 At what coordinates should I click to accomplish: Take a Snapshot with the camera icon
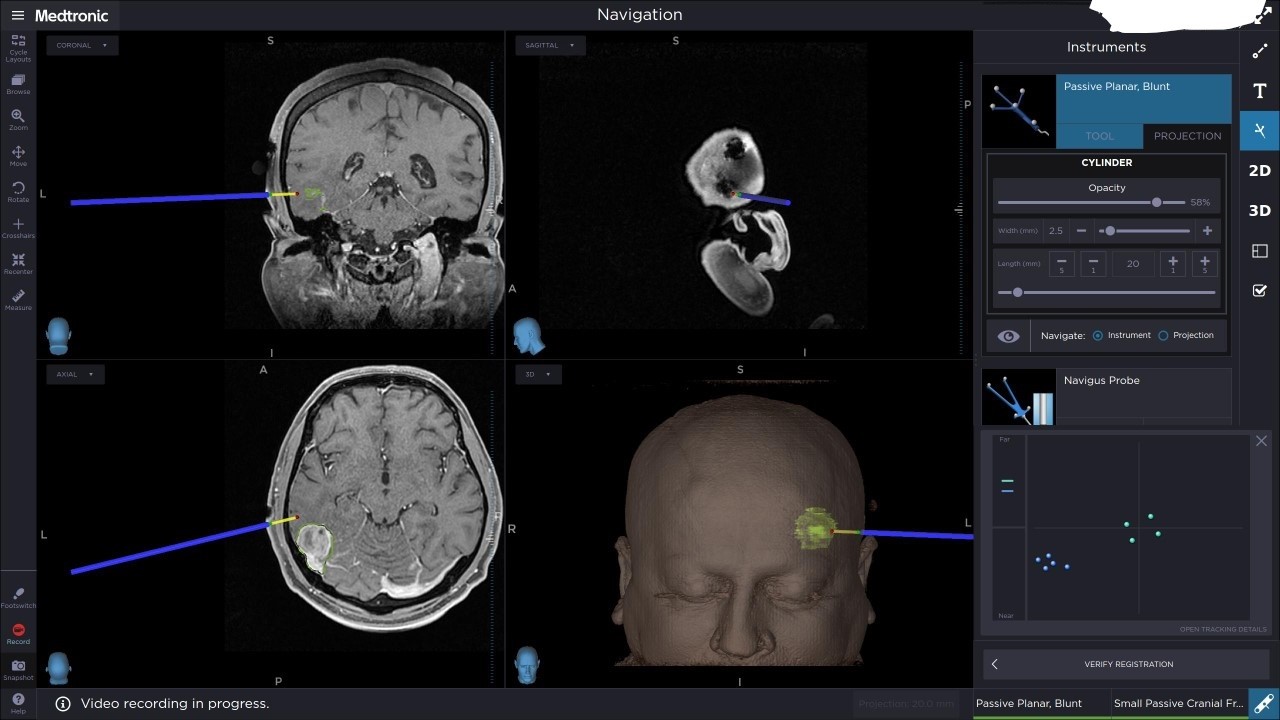(x=18, y=666)
